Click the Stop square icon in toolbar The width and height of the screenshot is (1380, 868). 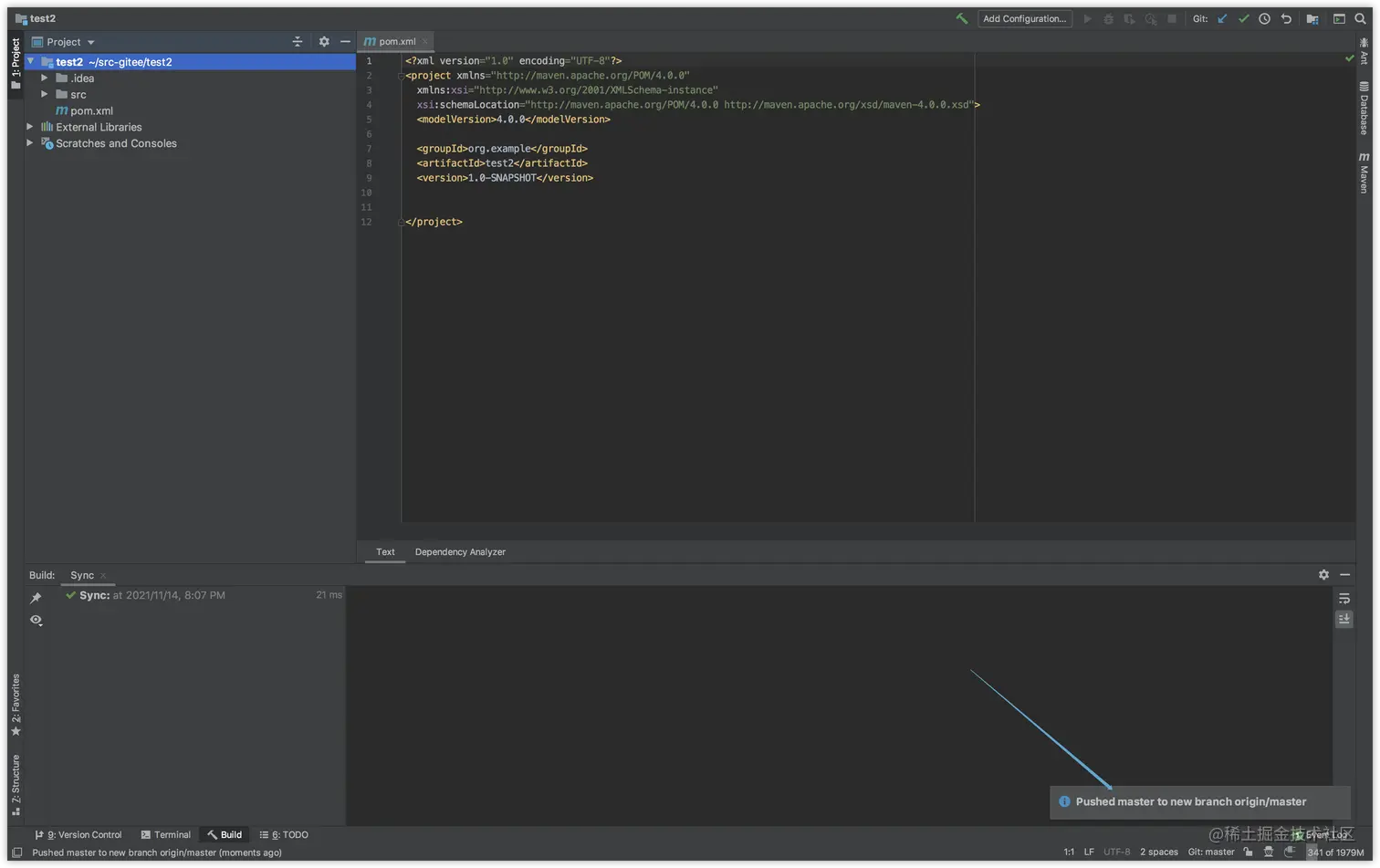point(1172,18)
